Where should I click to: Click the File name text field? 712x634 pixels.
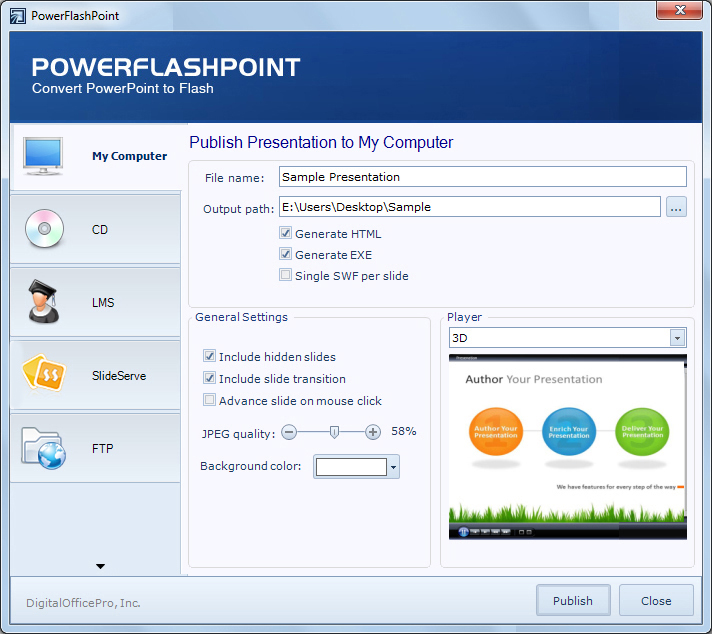[x=482, y=177]
